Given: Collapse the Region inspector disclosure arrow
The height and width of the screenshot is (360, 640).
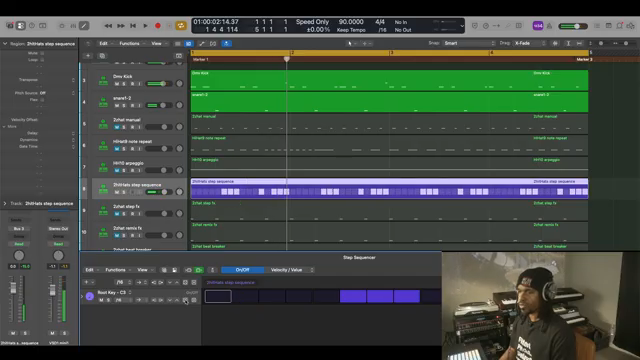Looking at the screenshot, I should coord(5,43).
